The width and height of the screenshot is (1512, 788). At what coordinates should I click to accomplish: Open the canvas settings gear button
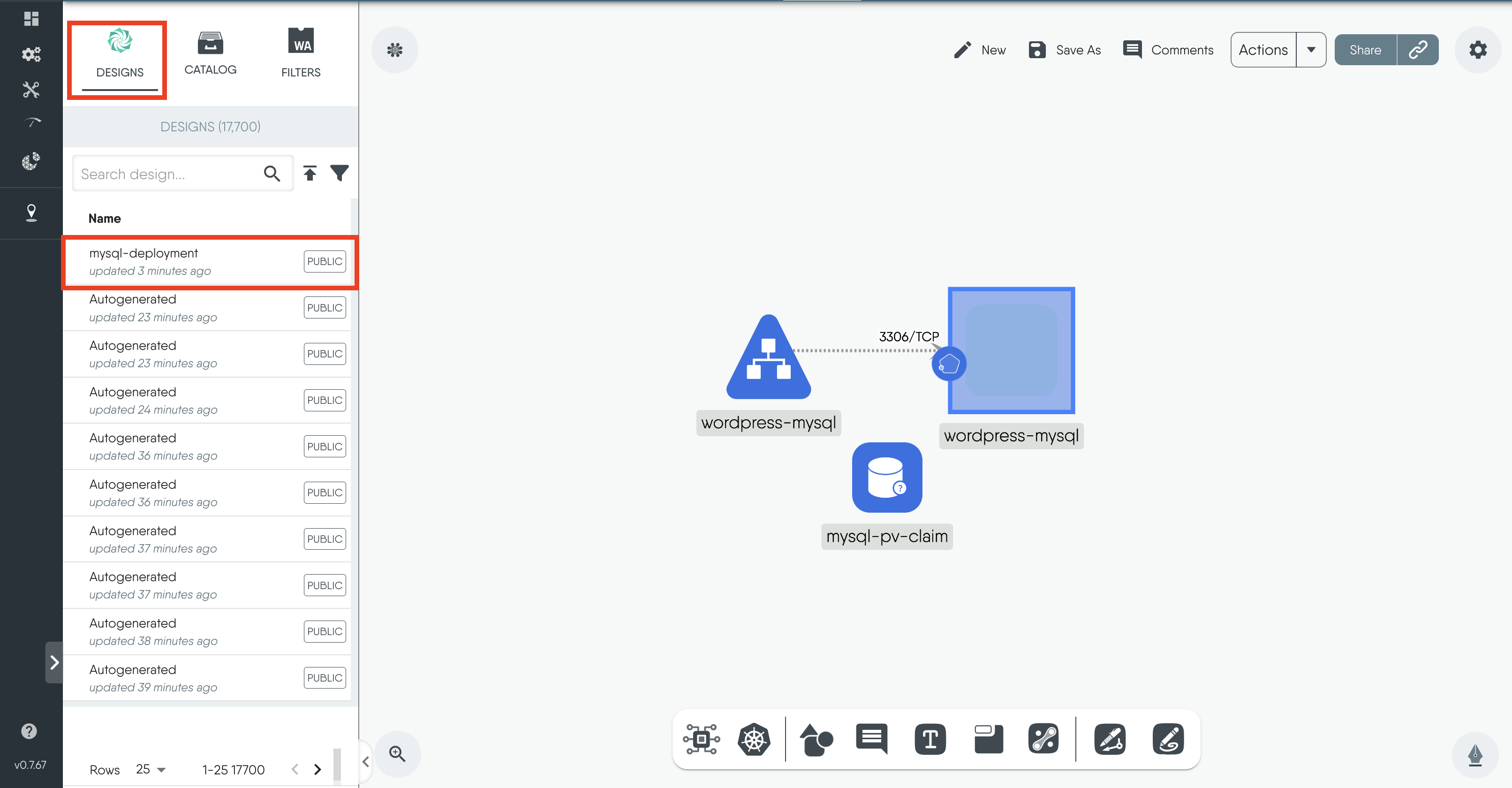(1477, 50)
